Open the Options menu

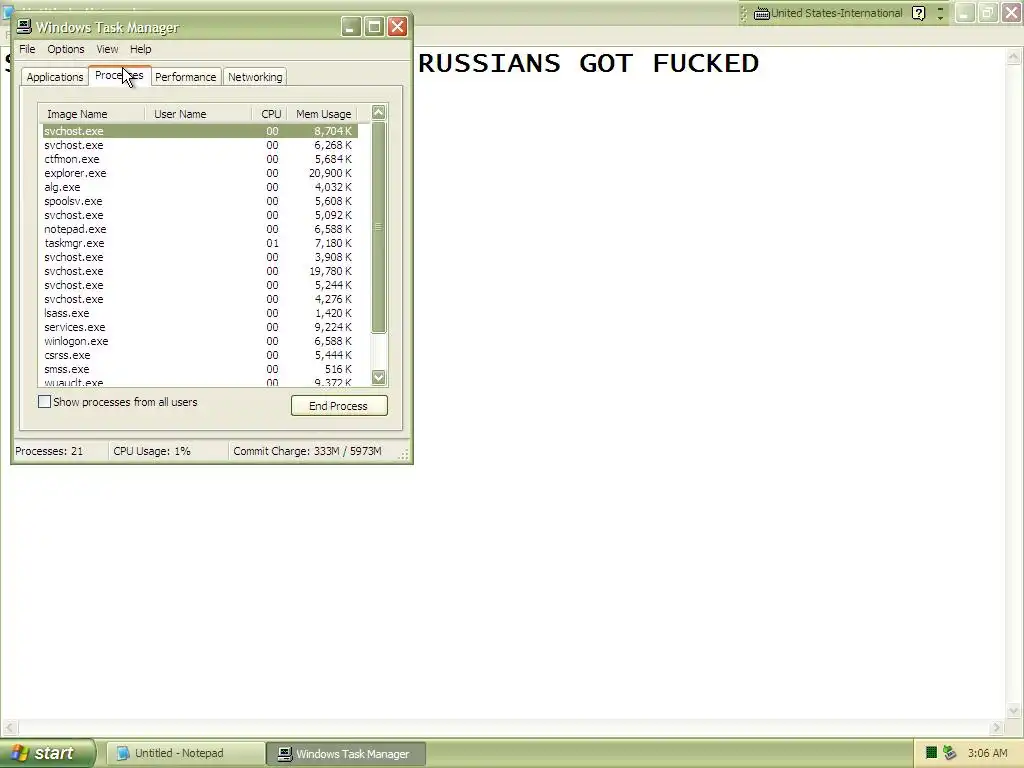[66, 49]
